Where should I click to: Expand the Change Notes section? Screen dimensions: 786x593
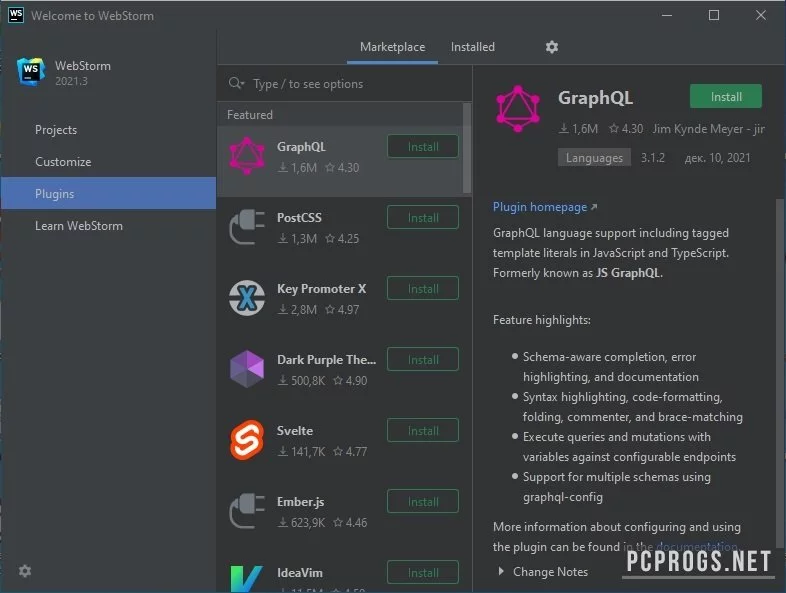coord(543,571)
